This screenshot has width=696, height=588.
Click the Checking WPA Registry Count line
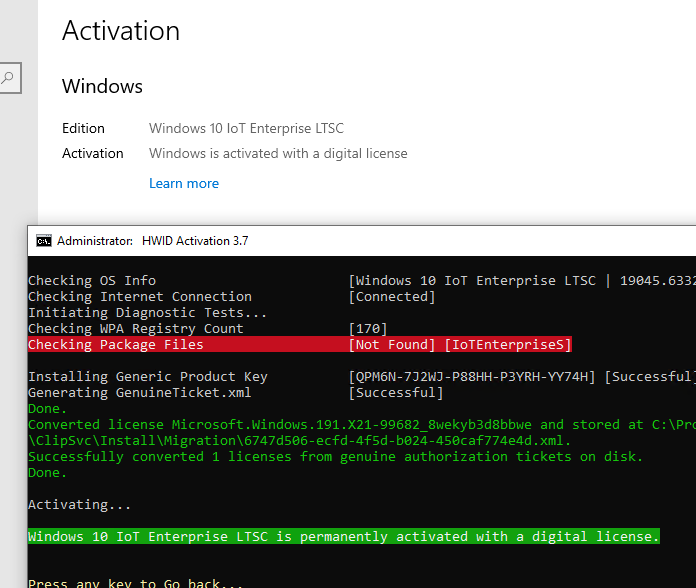(135, 329)
